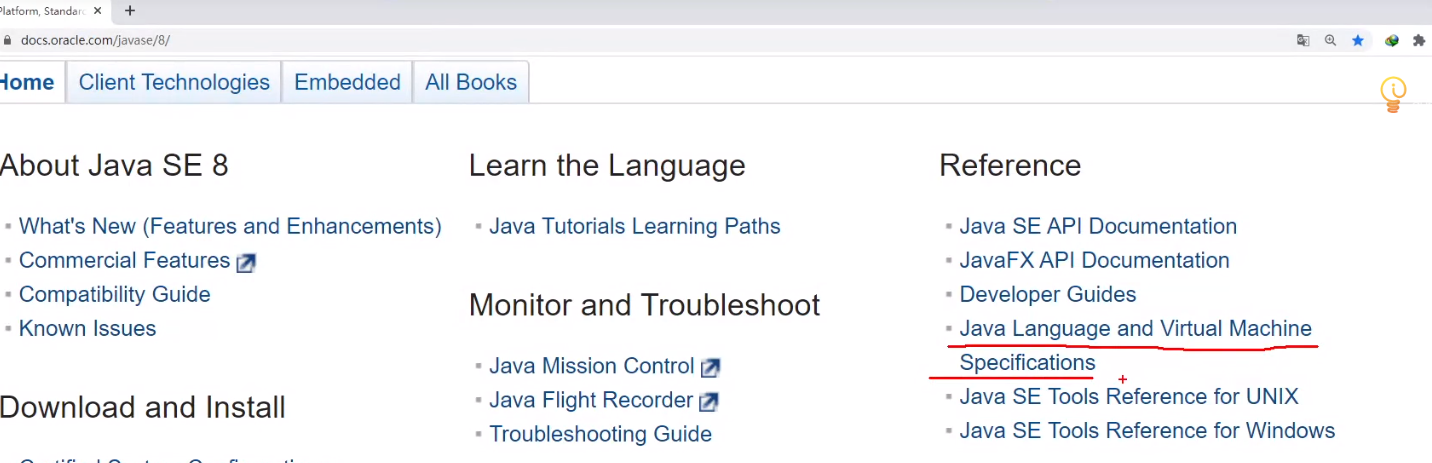Click the Download and Install heading
The height and width of the screenshot is (463, 1432).
pos(143,407)
